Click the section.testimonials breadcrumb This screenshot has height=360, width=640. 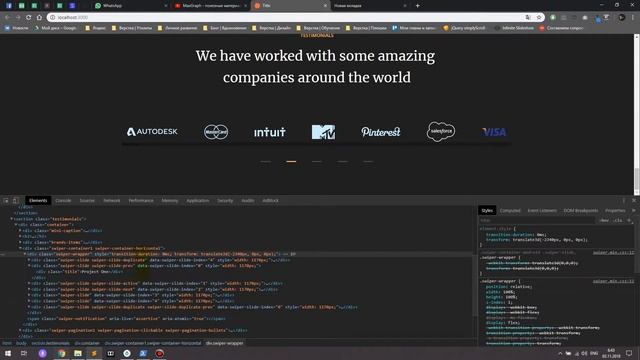(x=50, y=343)
